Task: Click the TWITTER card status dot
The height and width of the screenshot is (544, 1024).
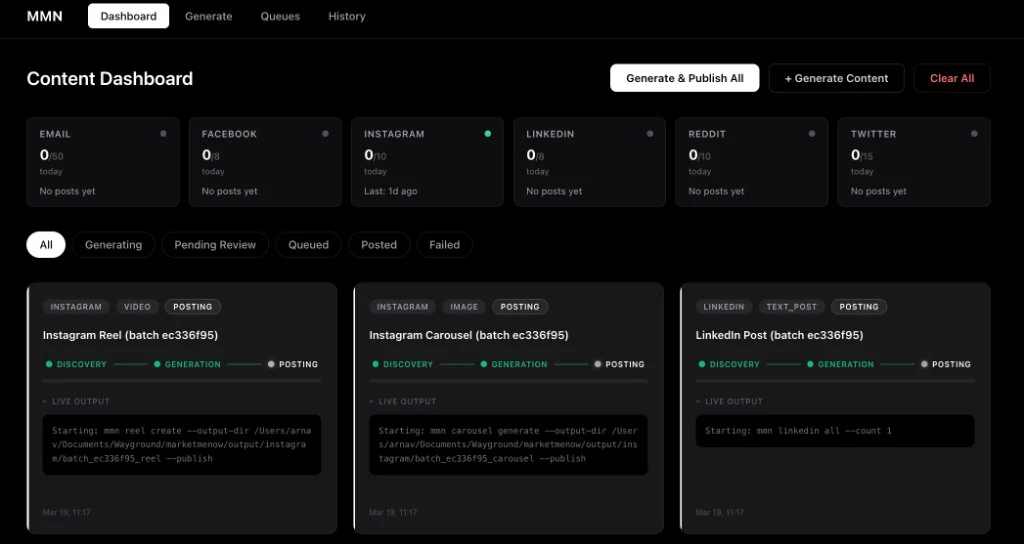Action: (x=974, y=134)
